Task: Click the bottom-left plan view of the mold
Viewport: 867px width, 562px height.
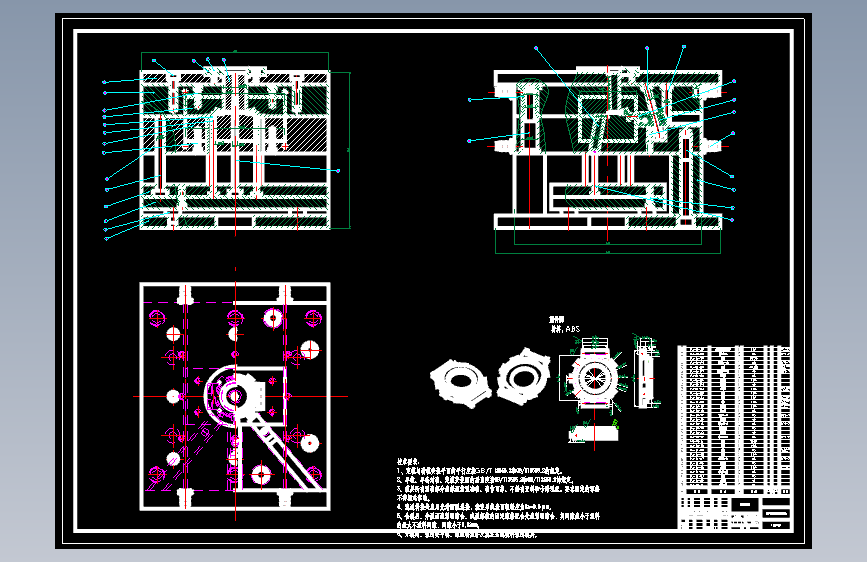Action: (x=235, y=396)
